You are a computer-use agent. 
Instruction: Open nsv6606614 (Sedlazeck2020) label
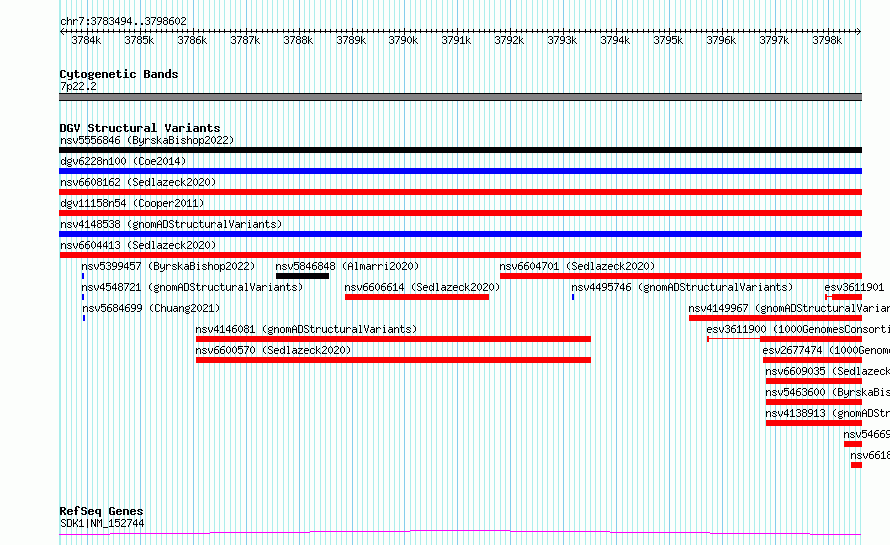tap(422, 287)
